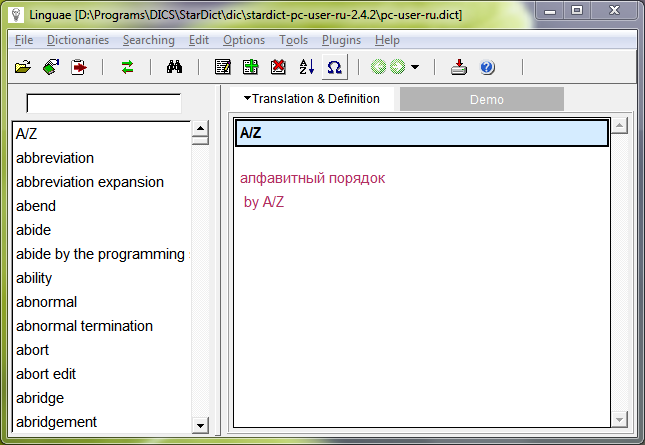
Task: Click the red X delete entry icon
Action: (279, 68)
